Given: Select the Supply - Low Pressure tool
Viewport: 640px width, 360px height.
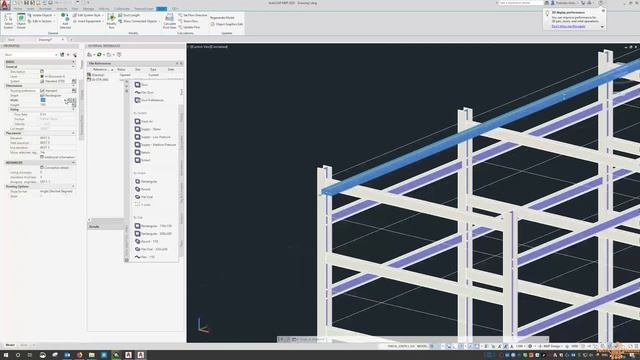Looking at the screenshot, I should (153, 137).
